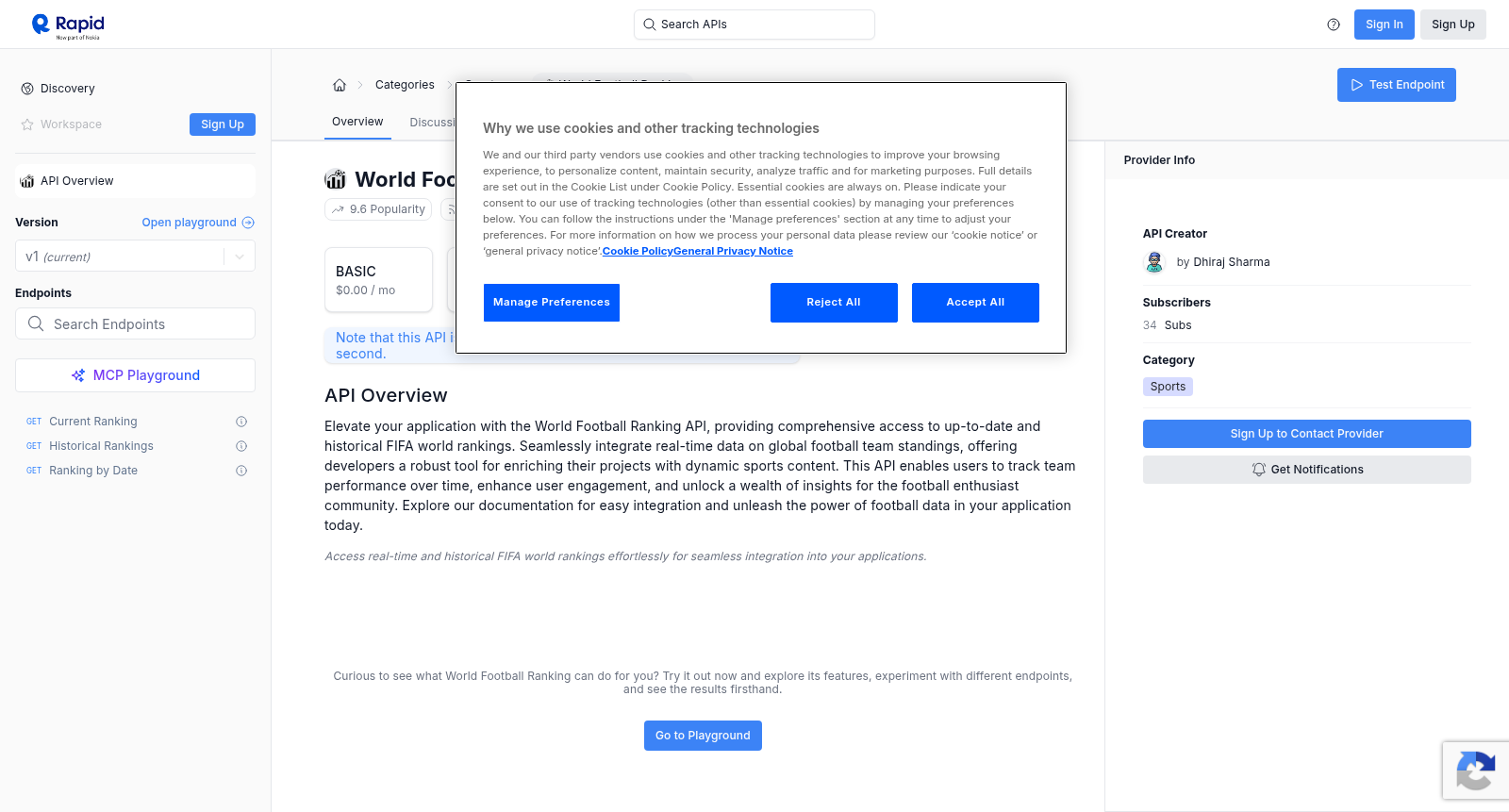Screen dimensions: 1509x812
Task: Focus the Search APIs field
Action: pyautogui.click(x=754, y=25)
